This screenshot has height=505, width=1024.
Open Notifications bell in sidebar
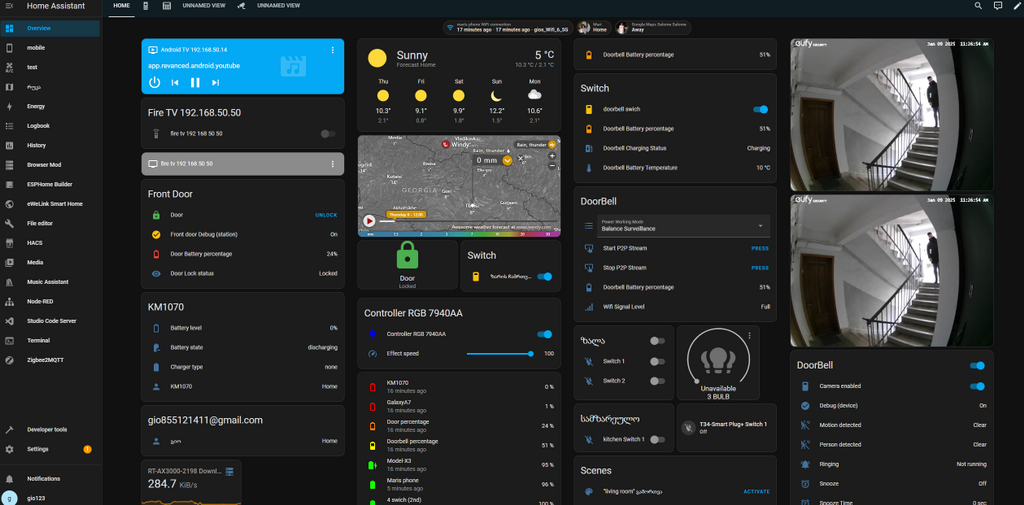tap(9, 479)
